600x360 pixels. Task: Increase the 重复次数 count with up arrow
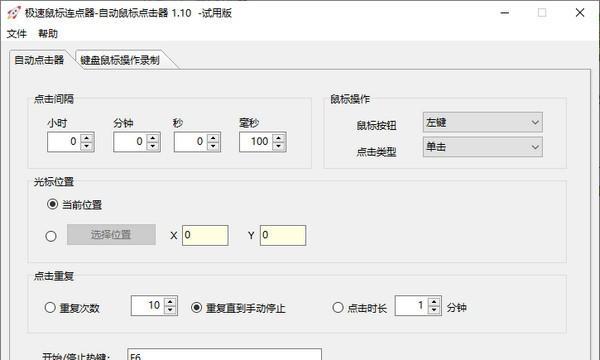[170, 301]
